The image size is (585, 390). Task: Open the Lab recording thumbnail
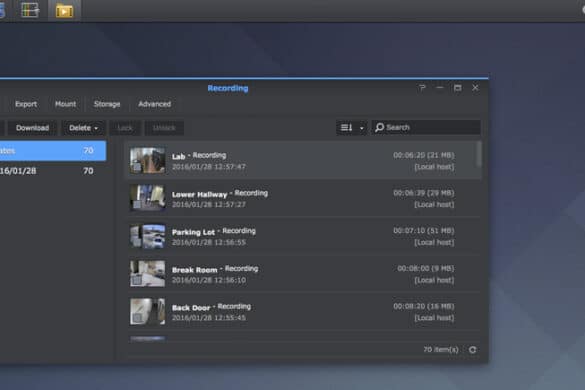pos(147,160)
